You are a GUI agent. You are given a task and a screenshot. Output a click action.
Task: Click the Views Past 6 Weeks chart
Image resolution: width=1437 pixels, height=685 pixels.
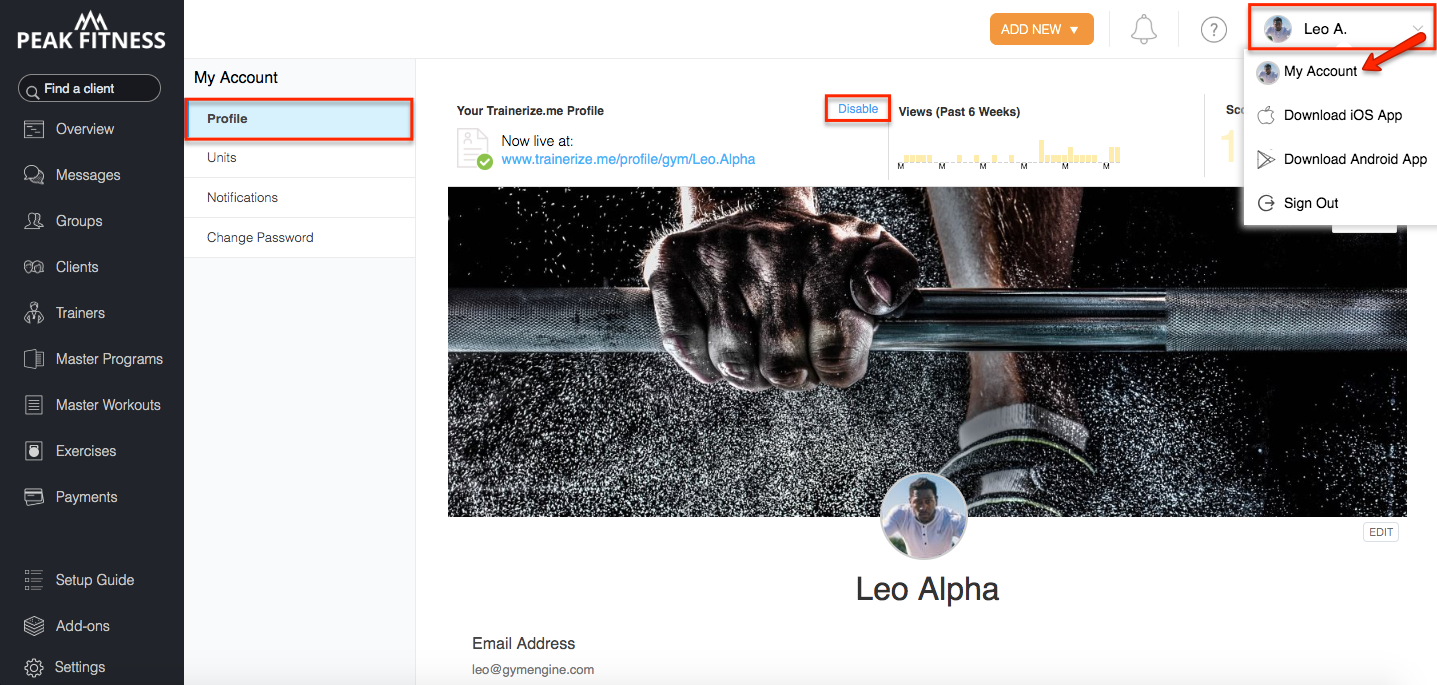tap(1010, 153)
